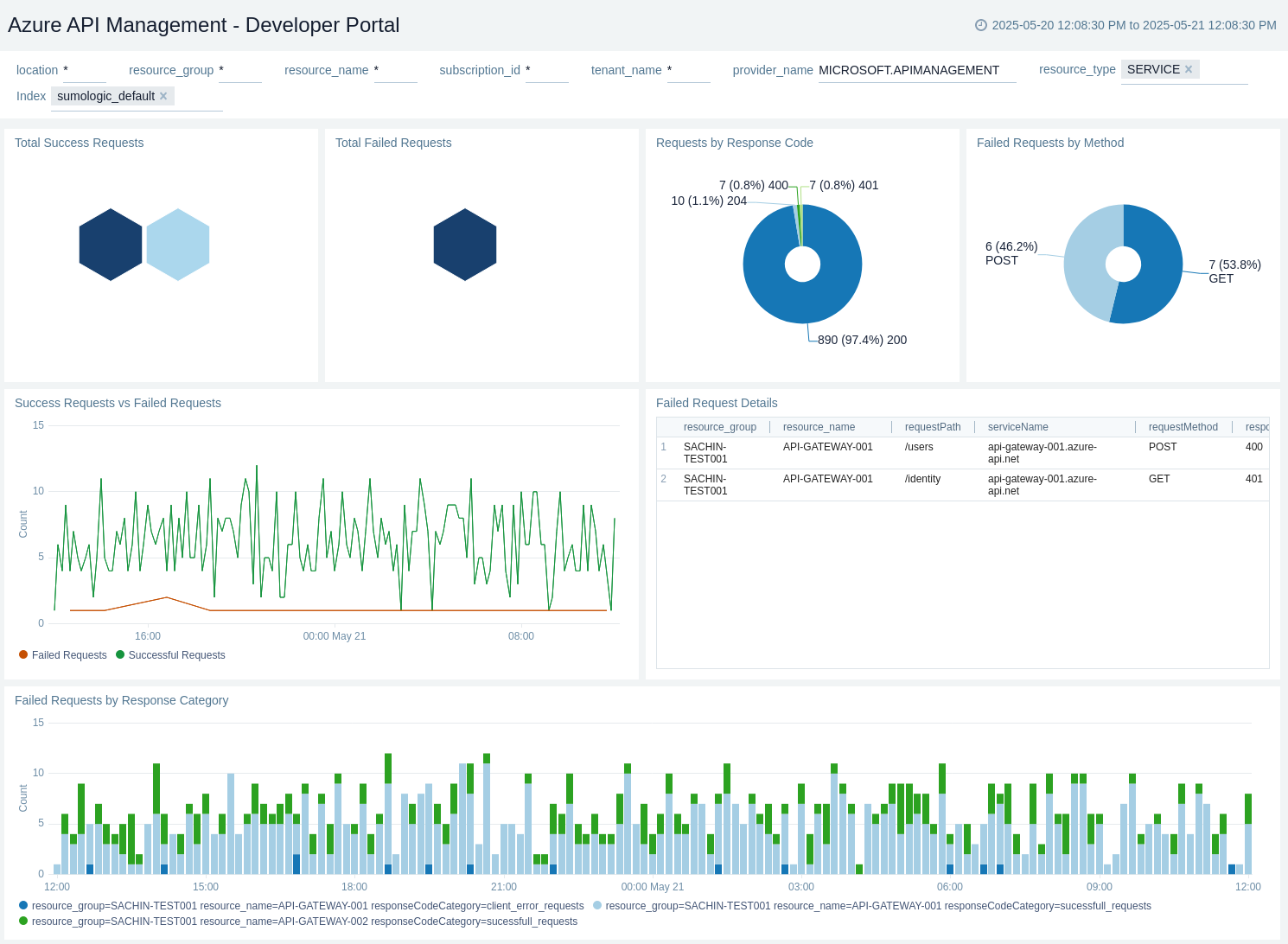Open Total Failed Requests panel title
Viewport: 1288px width, 944px height.
[393, 143]
